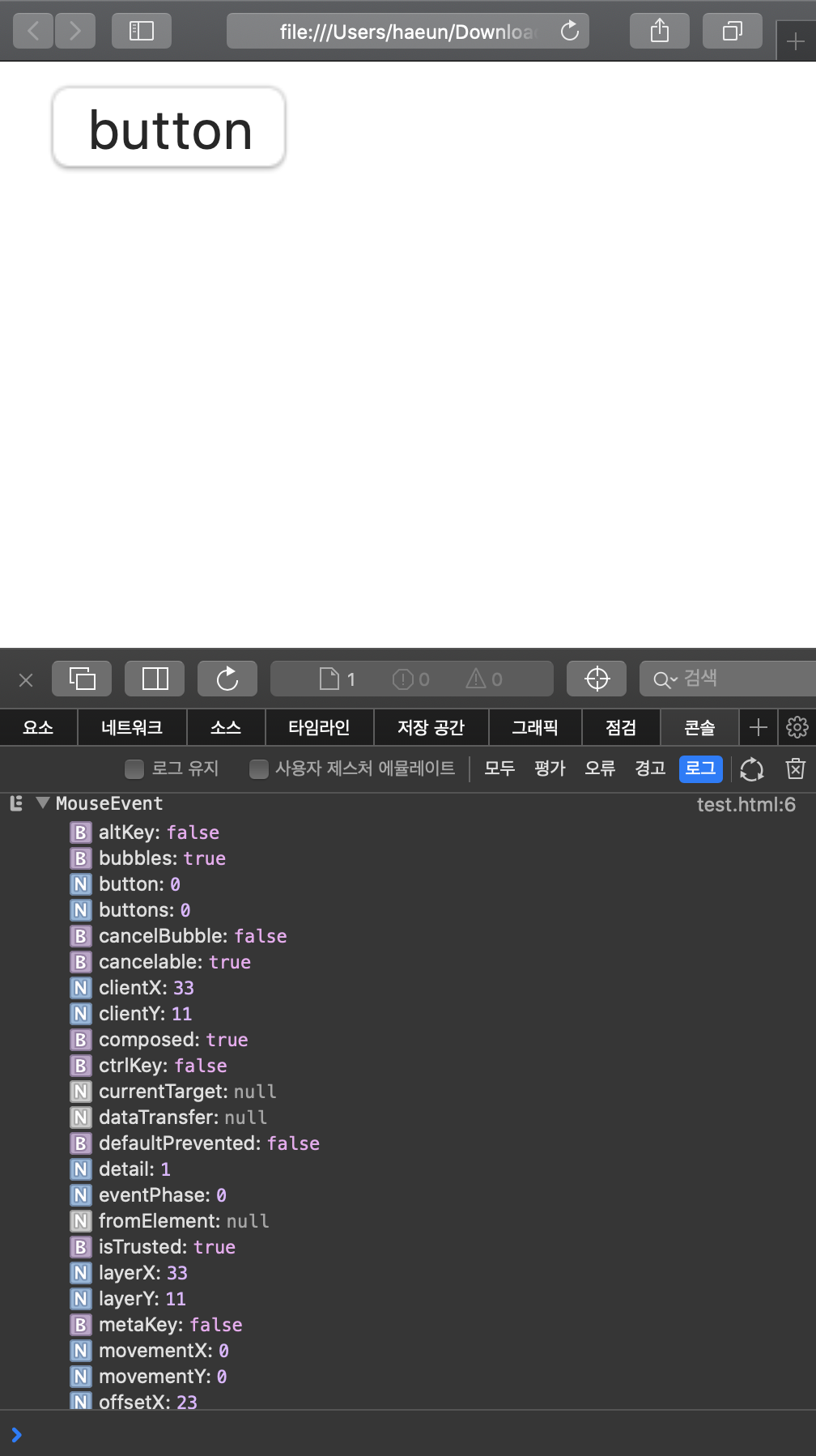Click the console prompt input line
816x1456 pixels.
tap(408, 1434)
